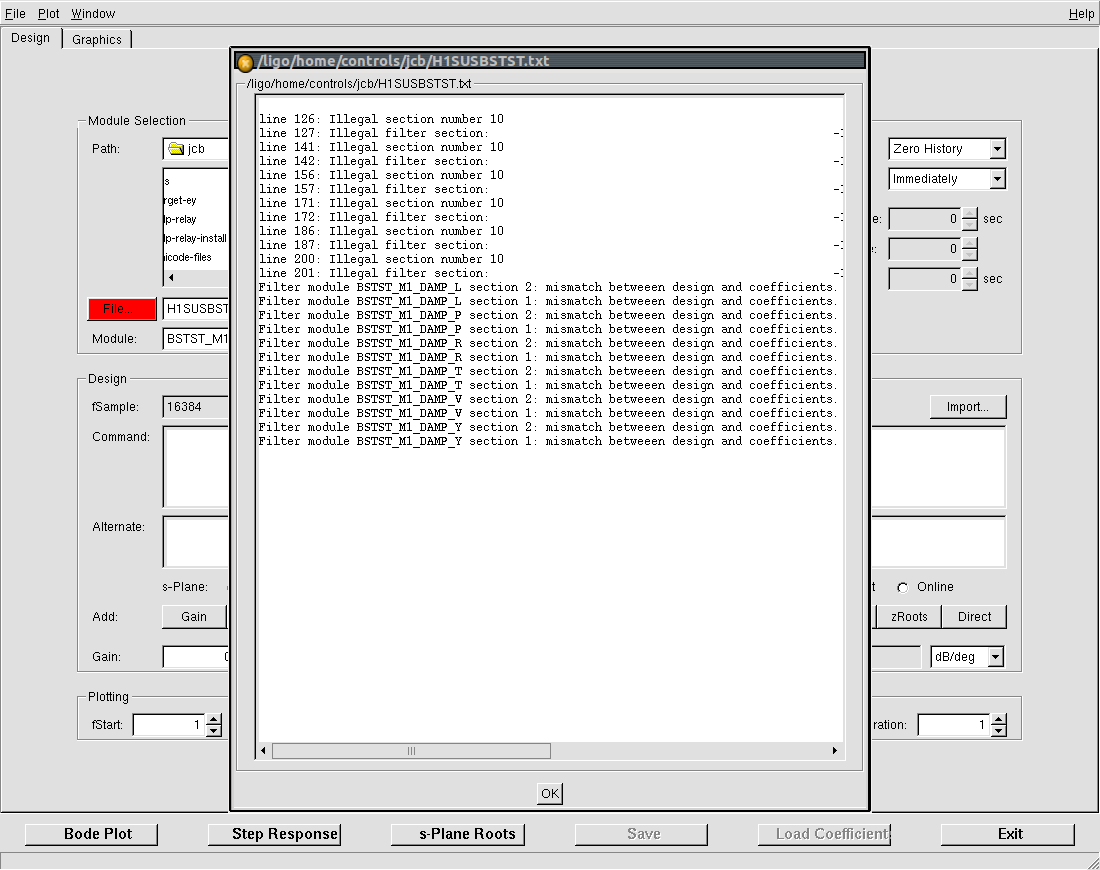
Task: Select icode-files in the directory list
Action: point(188,257)
